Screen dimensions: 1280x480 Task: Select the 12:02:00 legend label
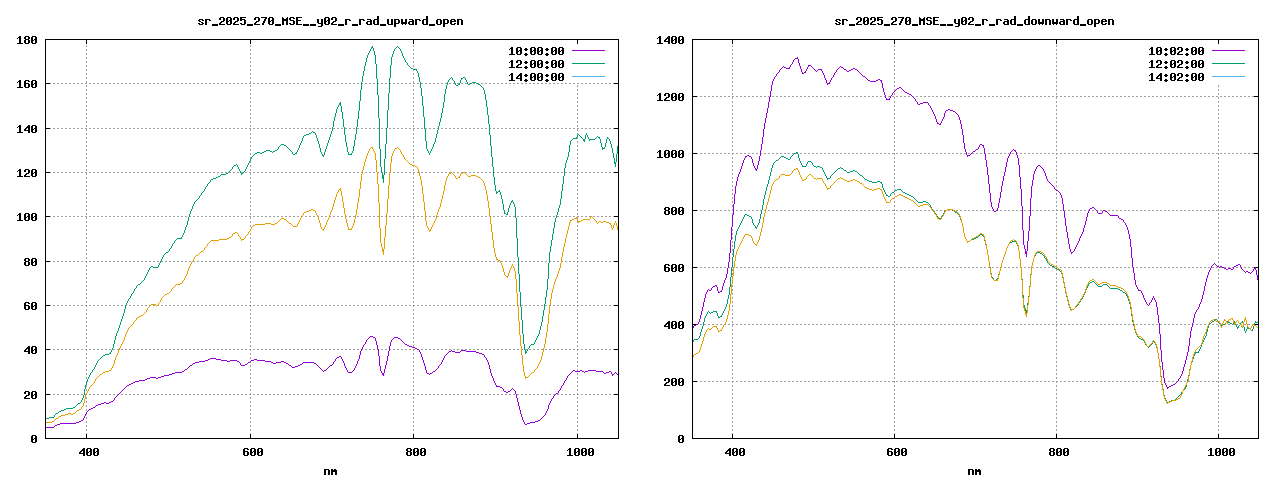tap(1176, 64)
